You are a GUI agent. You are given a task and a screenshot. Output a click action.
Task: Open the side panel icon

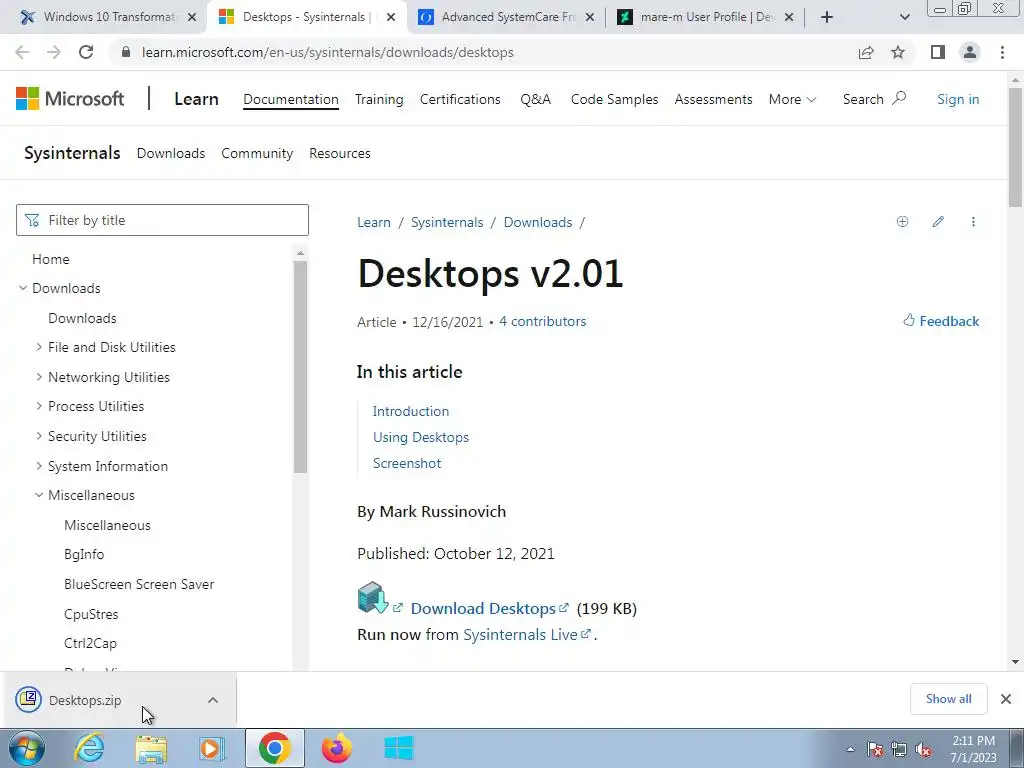(x=938, y=52)
